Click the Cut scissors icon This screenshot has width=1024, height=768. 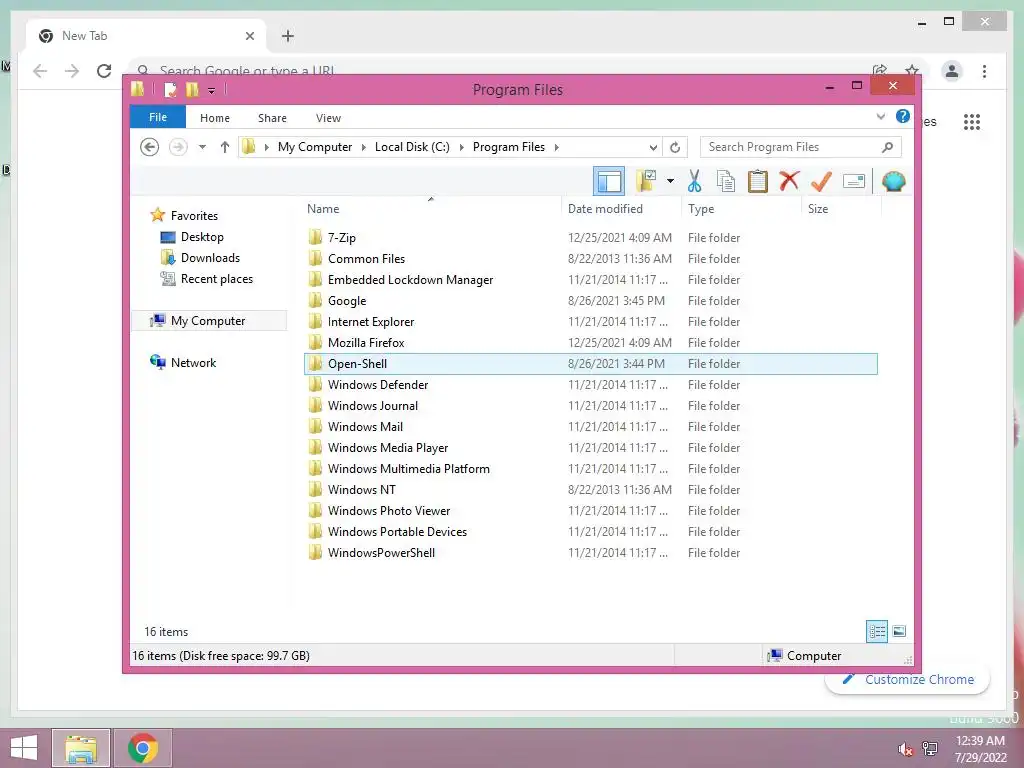point(694,181)
